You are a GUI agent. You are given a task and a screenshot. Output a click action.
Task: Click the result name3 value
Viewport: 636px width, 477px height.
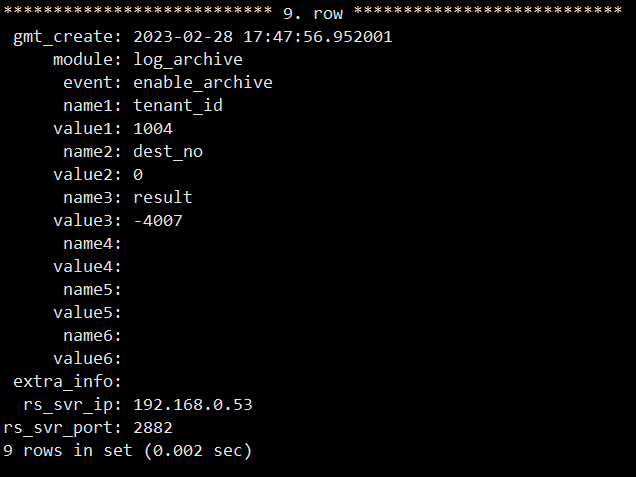[163, 198]
